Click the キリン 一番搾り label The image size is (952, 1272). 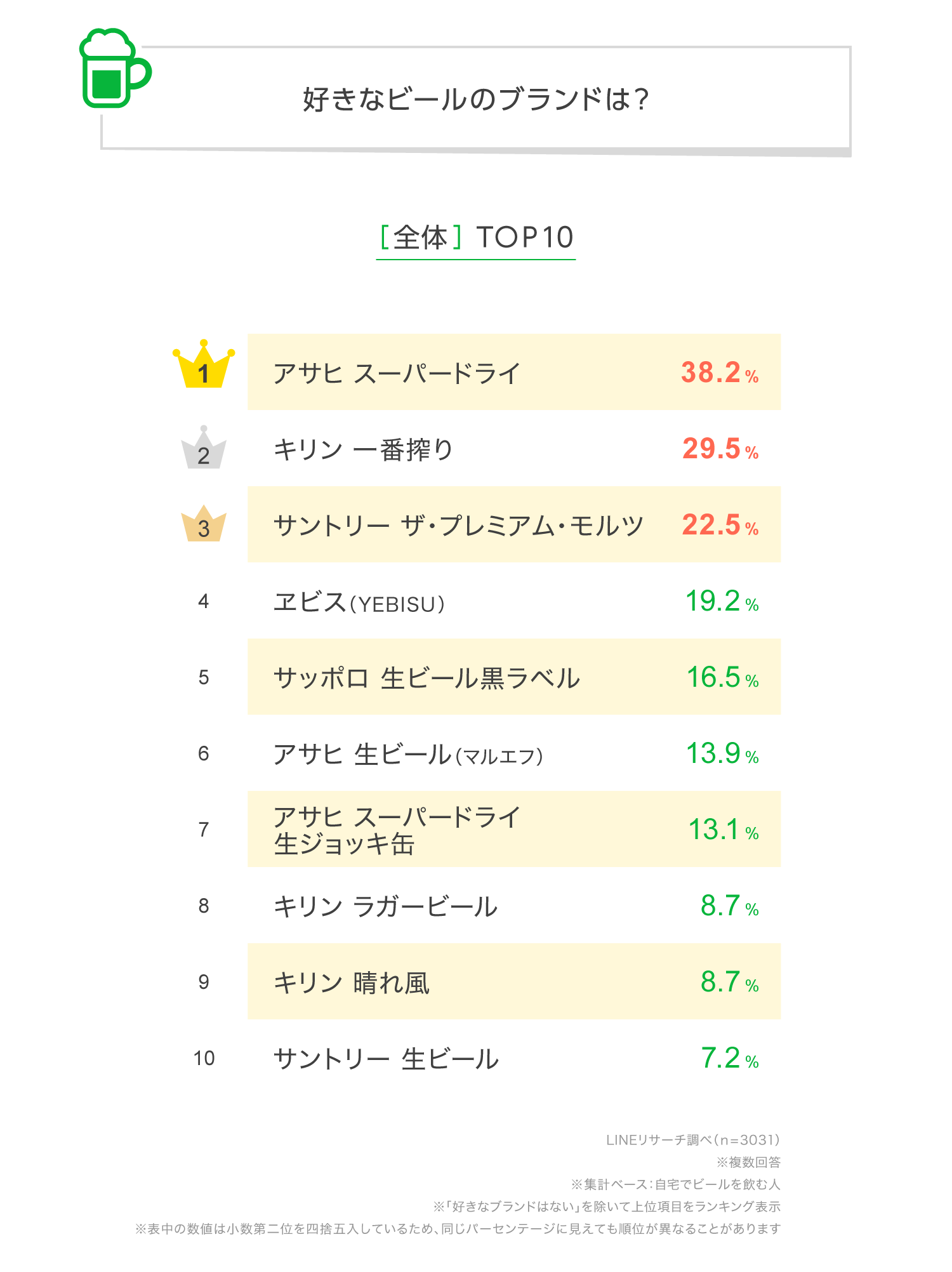point(363,449)
